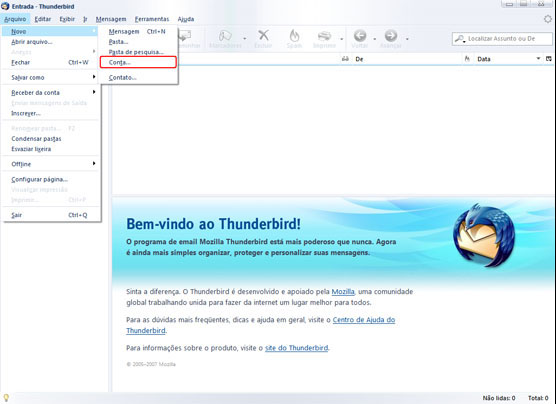Click the sort arrow in Data column
556x404 pixels.
click(x=538, y=59)
